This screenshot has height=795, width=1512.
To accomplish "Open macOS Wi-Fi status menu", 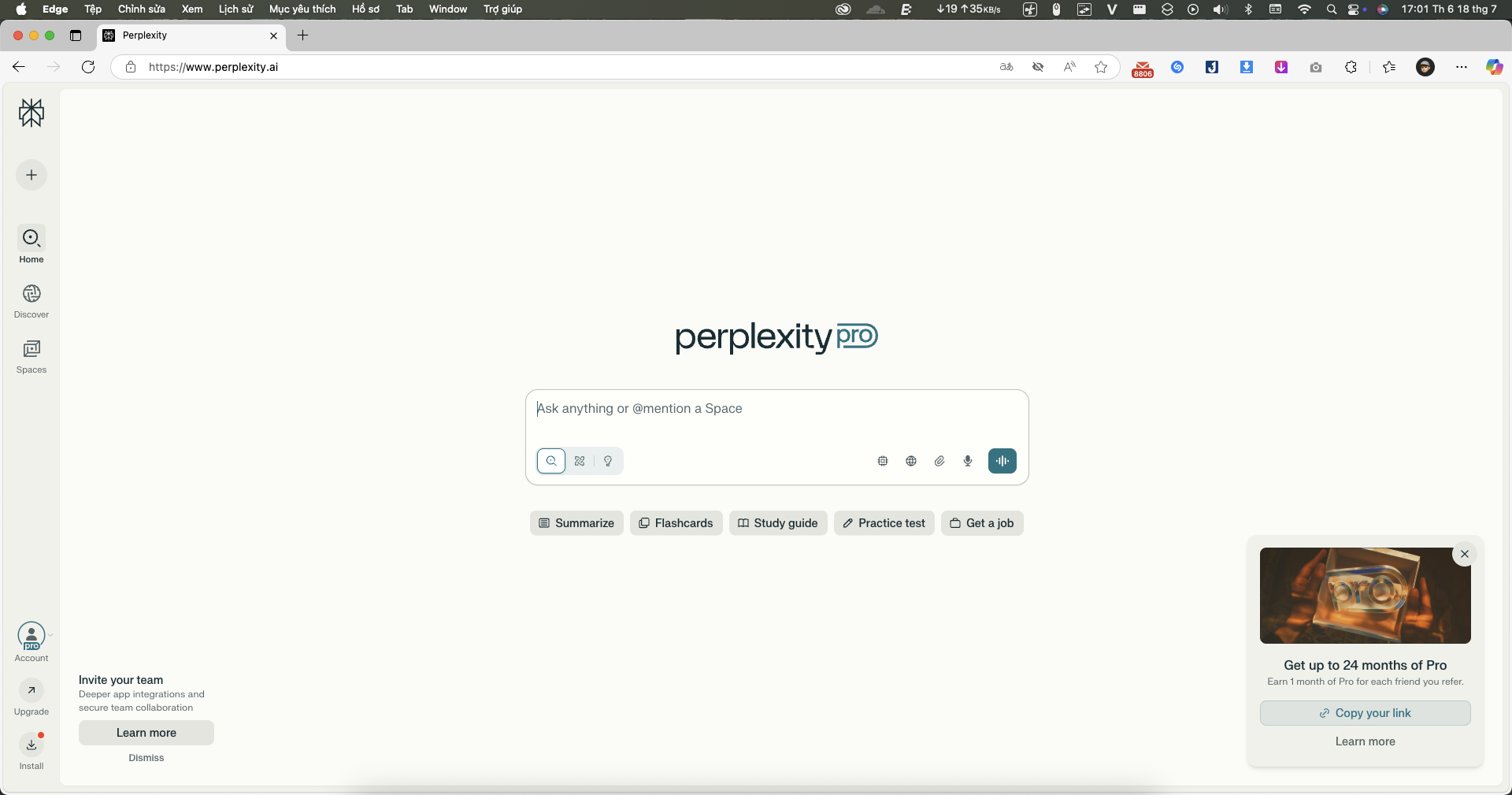I will pos(1305,9).
